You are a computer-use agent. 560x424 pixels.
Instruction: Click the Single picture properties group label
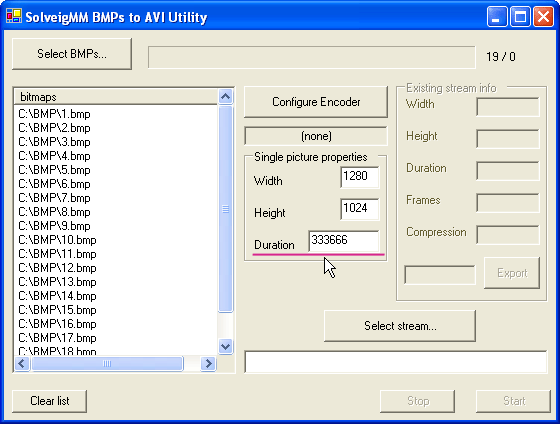click(x=310, y=157)
